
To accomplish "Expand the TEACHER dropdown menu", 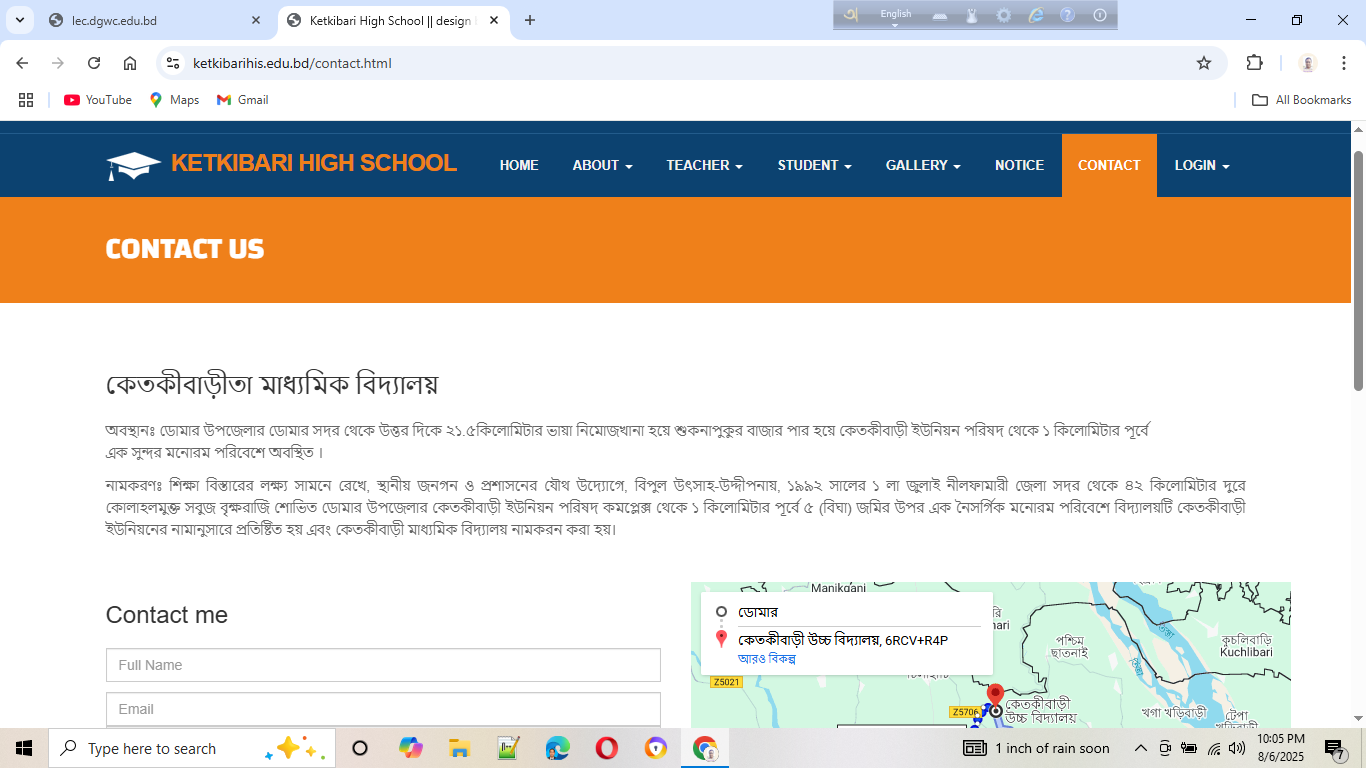I will click(x=704, y=165).
